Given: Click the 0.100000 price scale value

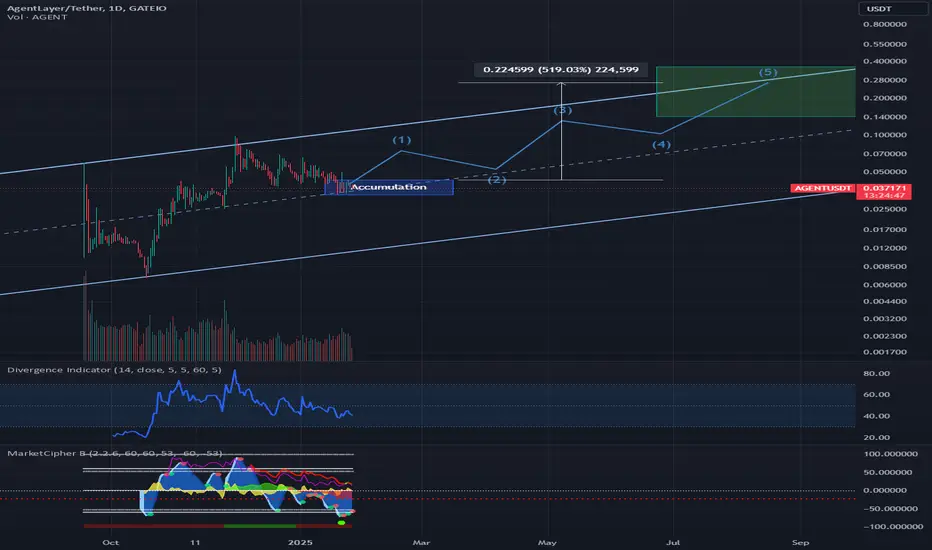Looking at the screenshot, I should 885,135.
